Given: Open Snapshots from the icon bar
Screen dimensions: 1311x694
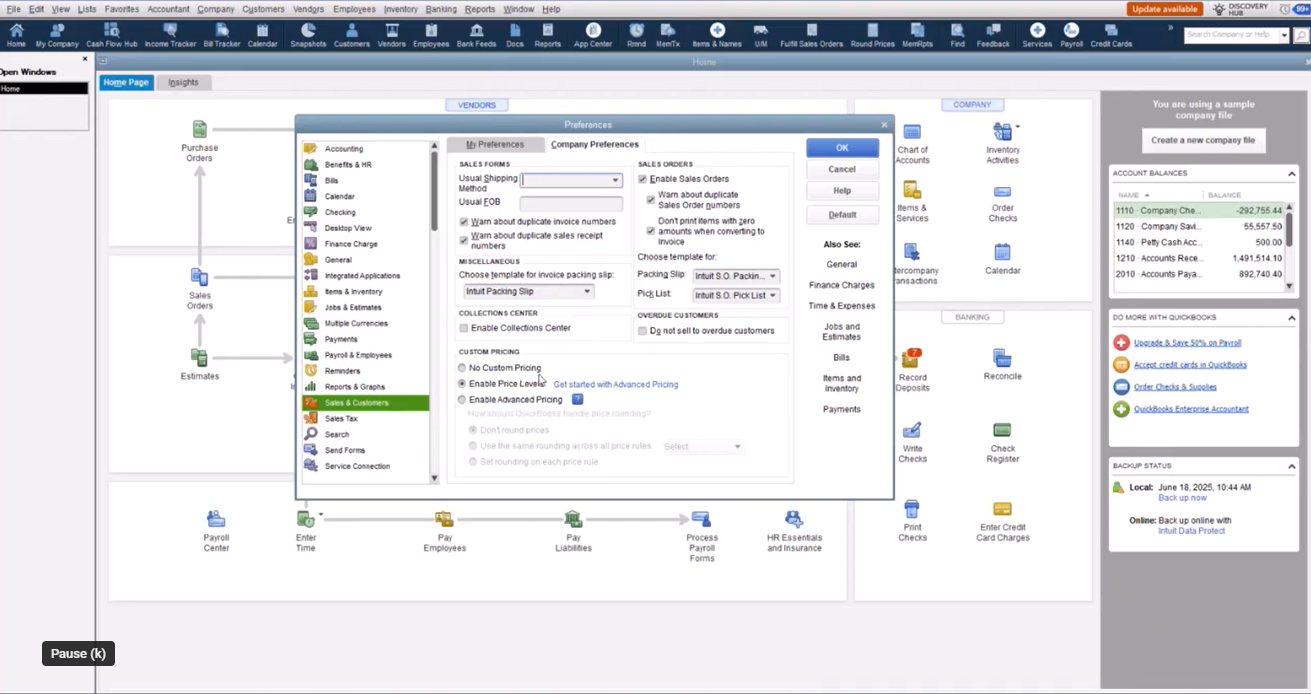Looking at the screenshot, I should [308, 35].
